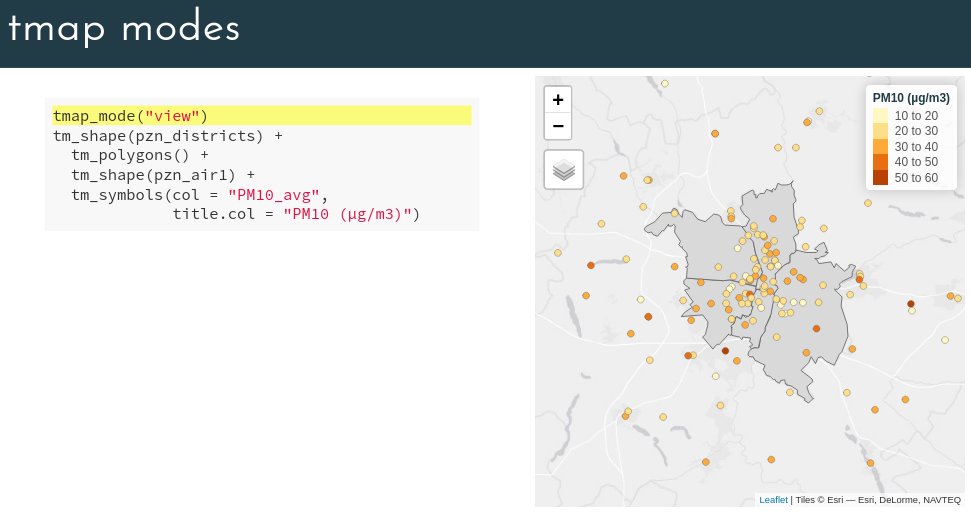Click the tm_shape(pzn_districts) code line
This screenshot has height=522, width=971.
(x=168, y=136)
